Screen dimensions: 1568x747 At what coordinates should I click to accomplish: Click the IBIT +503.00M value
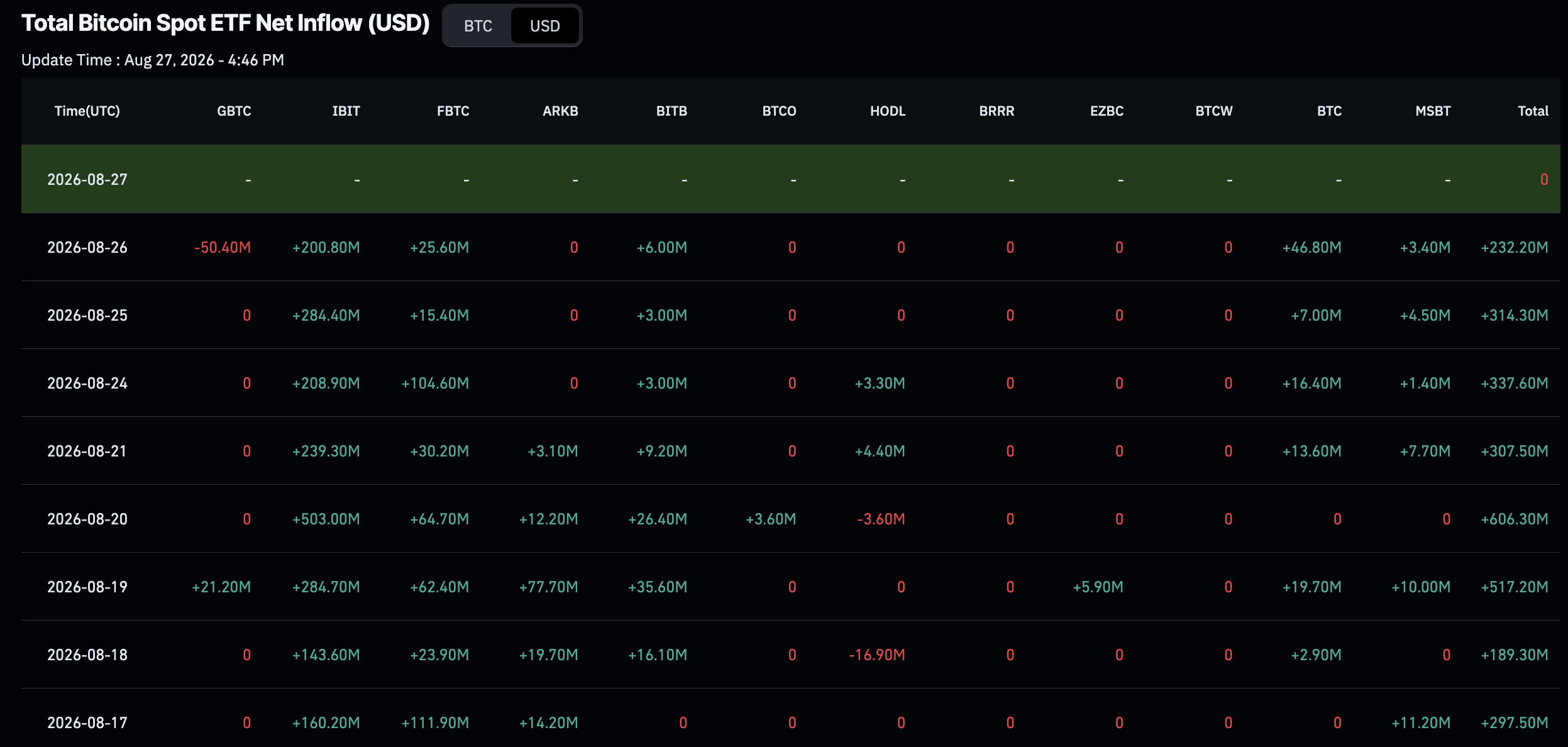(326, 519)
